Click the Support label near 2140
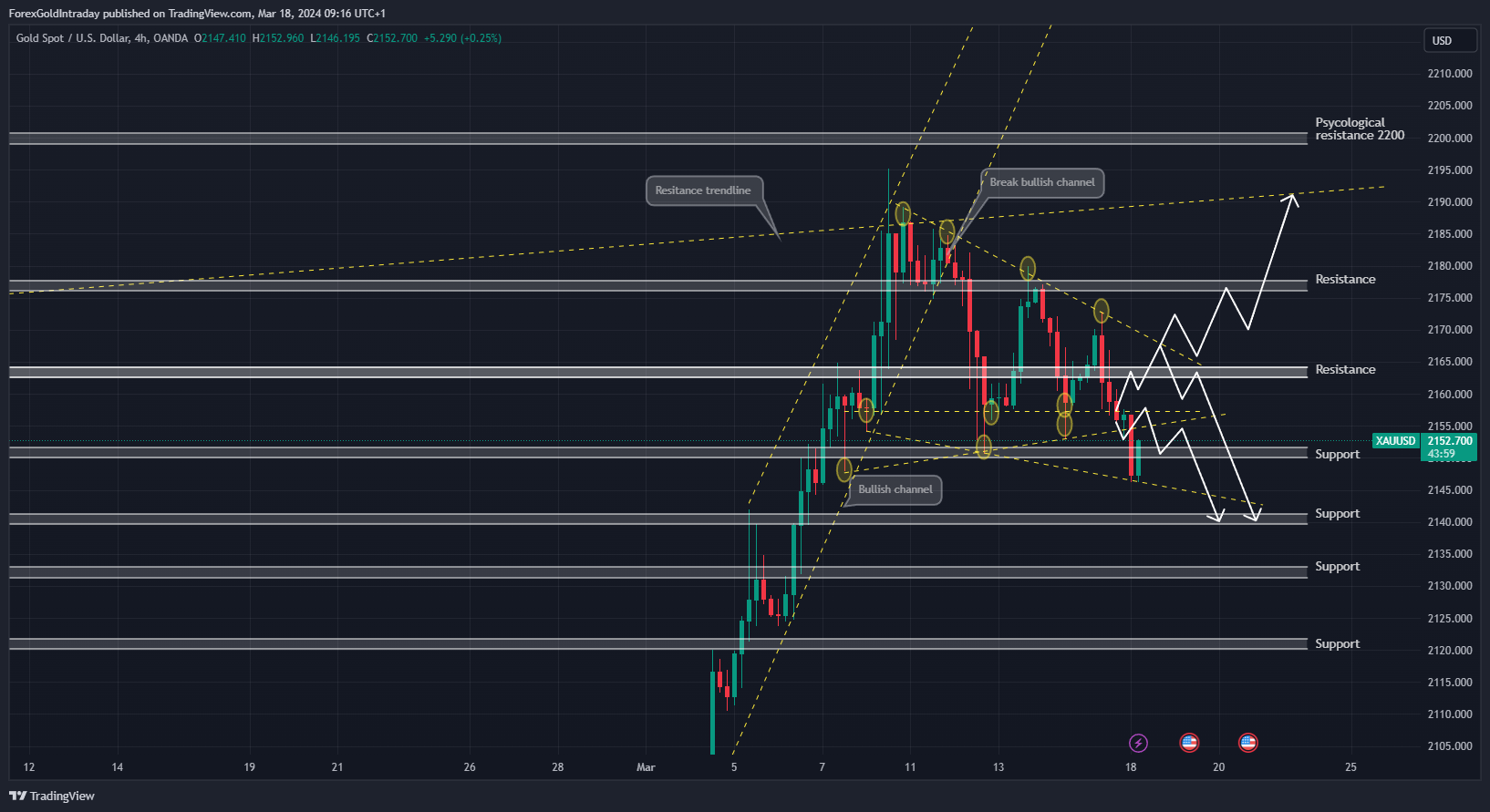The image size is (1490, 812). pyautogui.click(x=1337, y=514)
